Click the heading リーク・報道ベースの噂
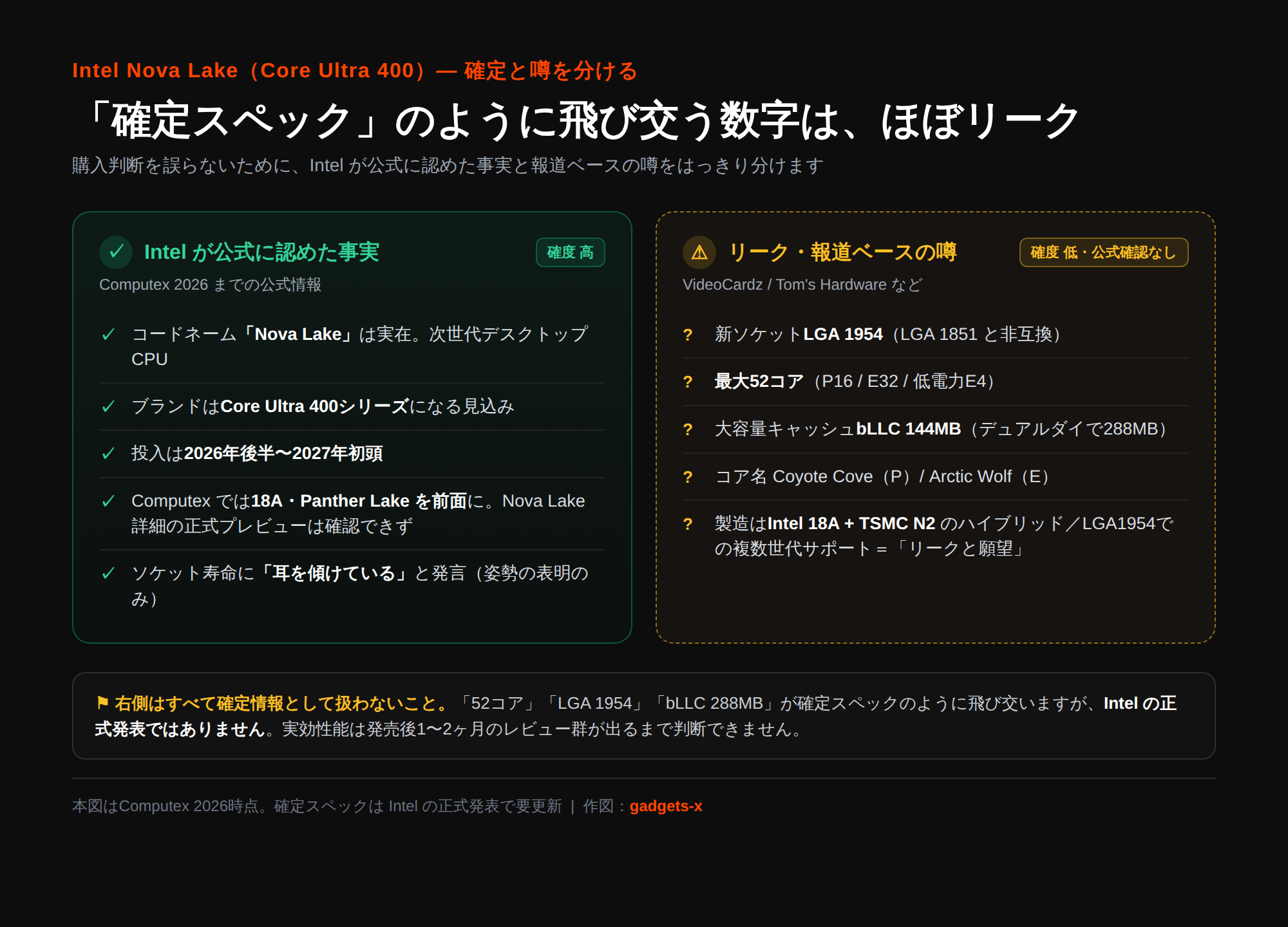The width and height of the screenshot is (1288, 927). (842, 252)
